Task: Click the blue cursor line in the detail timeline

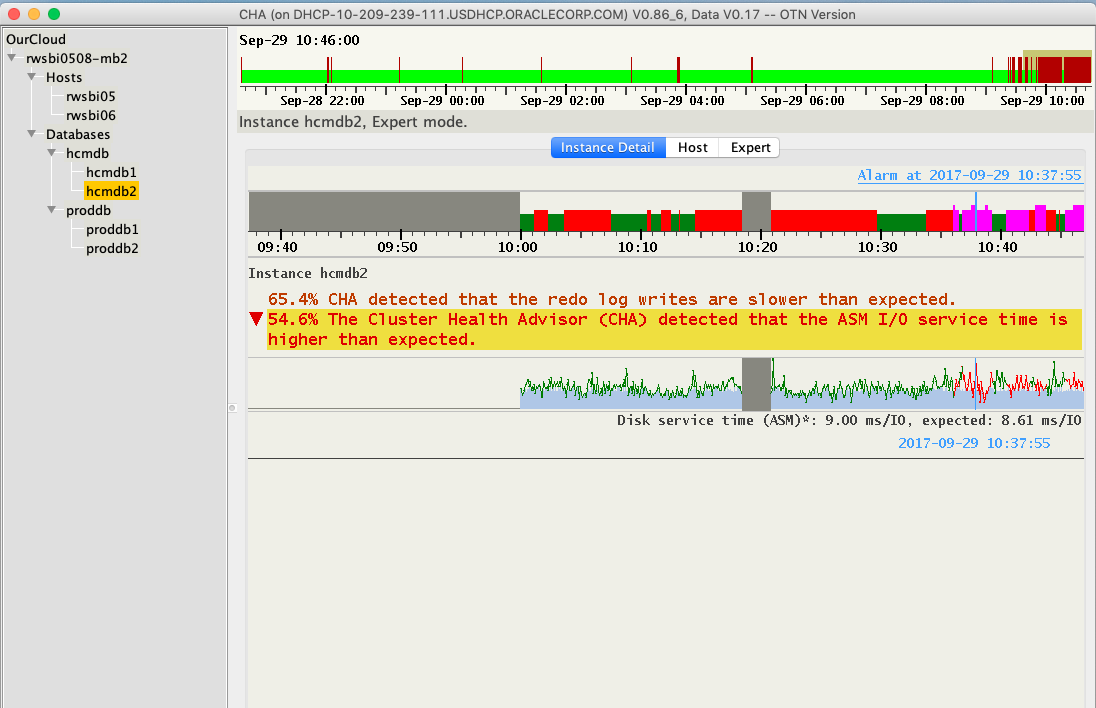Action: [976, 211]
